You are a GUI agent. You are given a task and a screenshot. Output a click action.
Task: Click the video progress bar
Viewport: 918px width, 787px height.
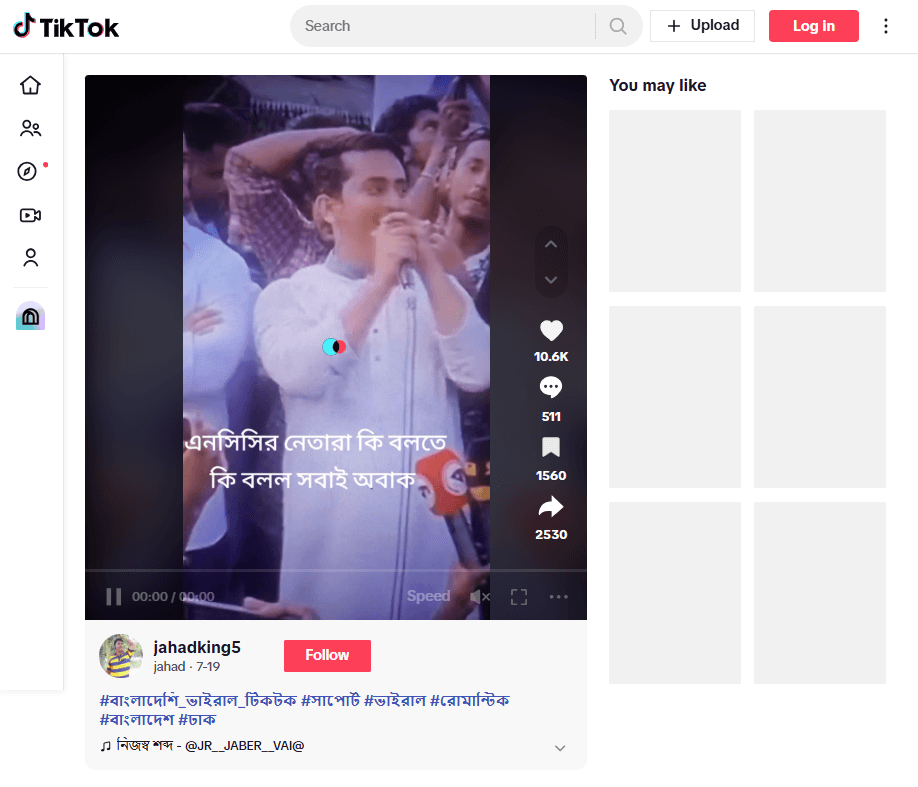click(335, 570)
